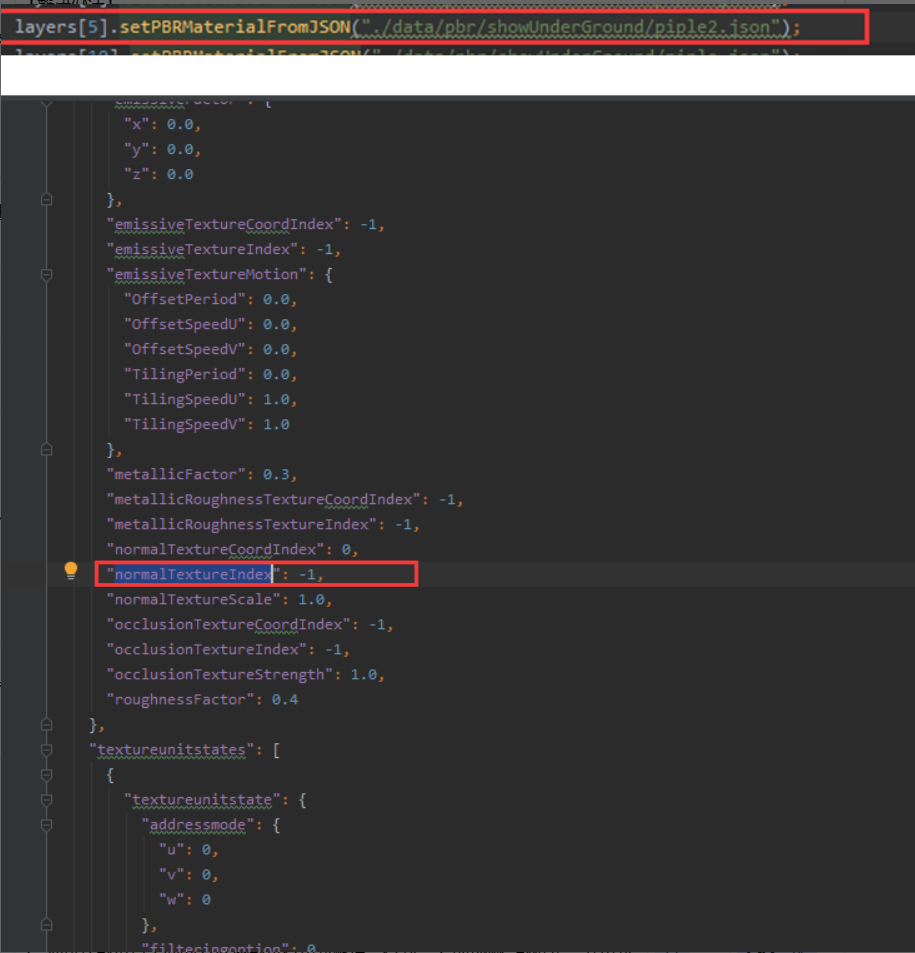The image size is (915, 953).
Task: Collapse the emissiveTextureMotion block fold marker
Action: [x=46, y=275]
